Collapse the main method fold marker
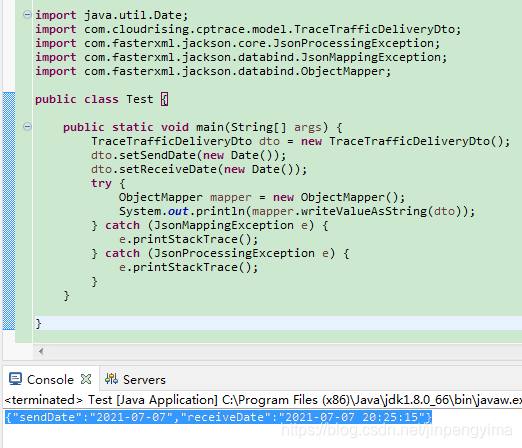This screenshot has width=522, height=448. click(x=27, y=127)
